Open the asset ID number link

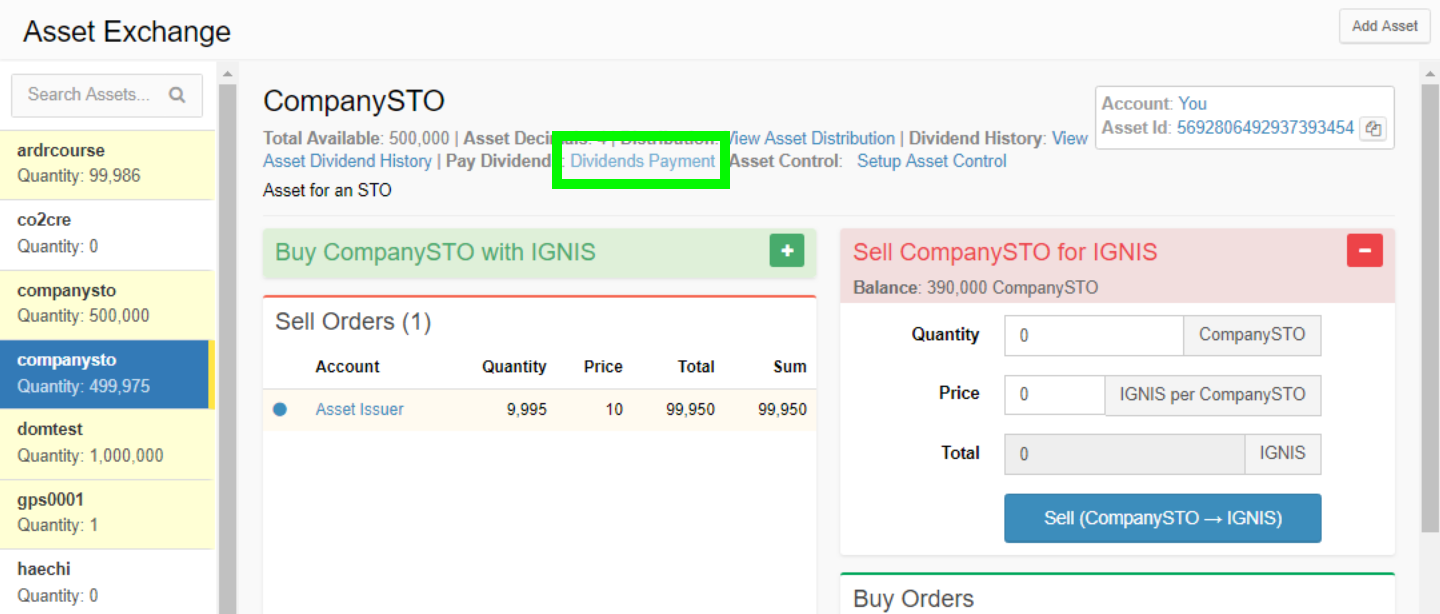click(1264, 128)
